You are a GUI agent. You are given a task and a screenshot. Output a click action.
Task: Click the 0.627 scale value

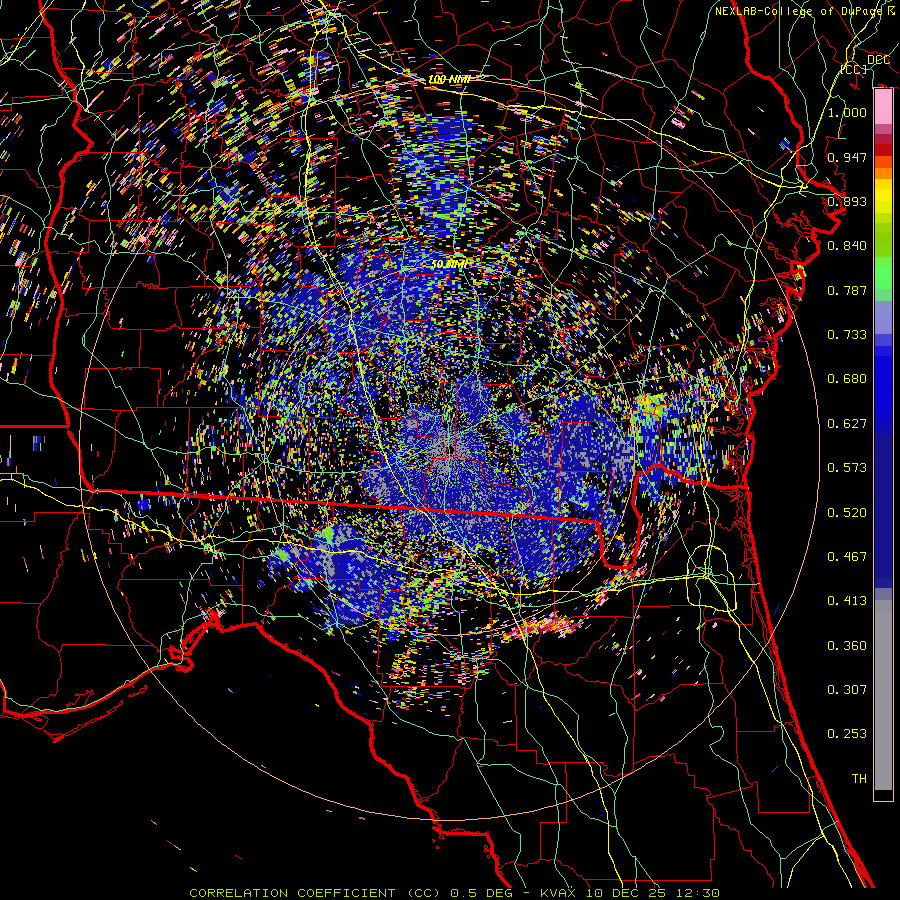point(847,424)
